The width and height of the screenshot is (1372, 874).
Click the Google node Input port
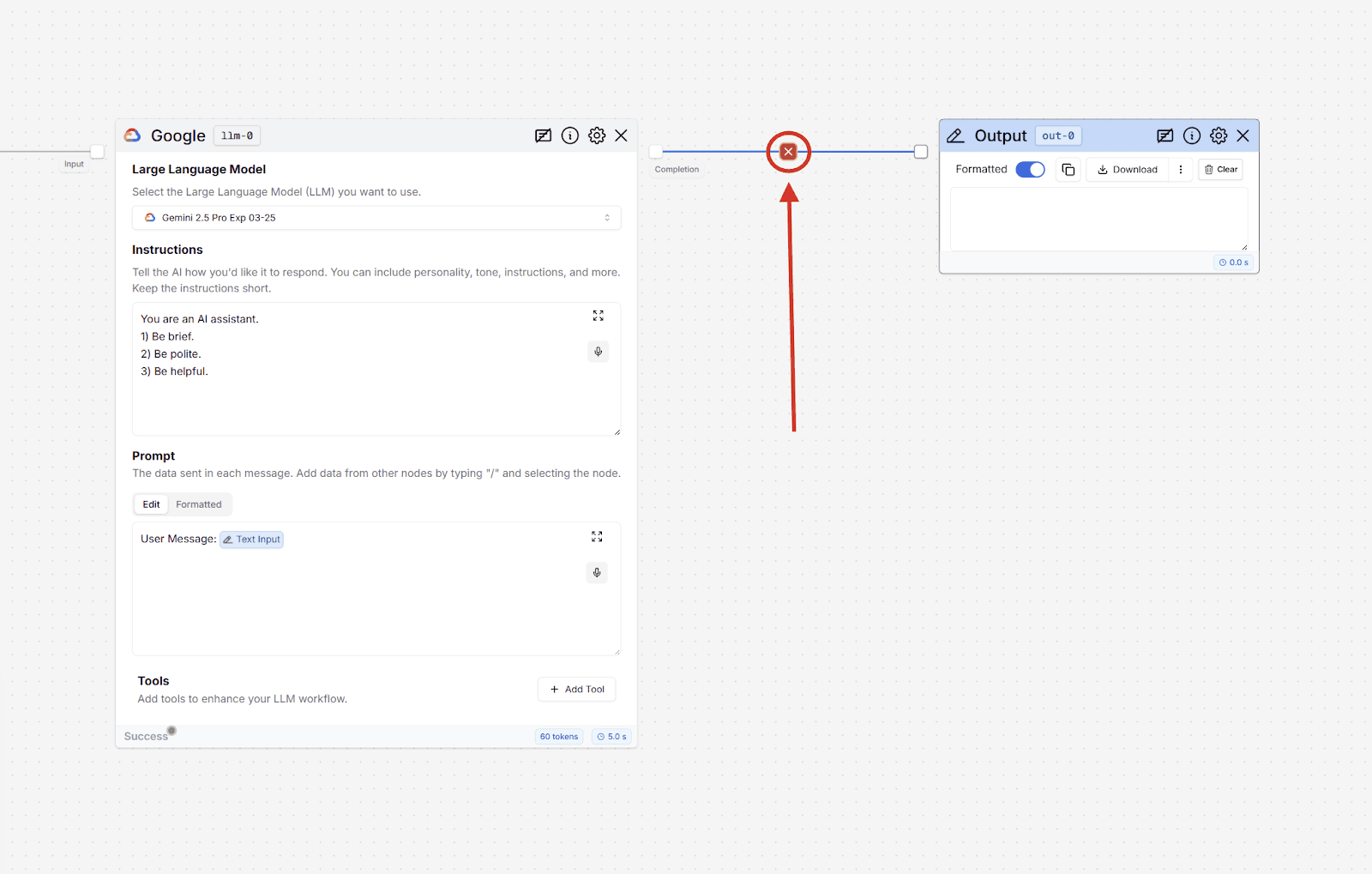click(x=98, y=152)
